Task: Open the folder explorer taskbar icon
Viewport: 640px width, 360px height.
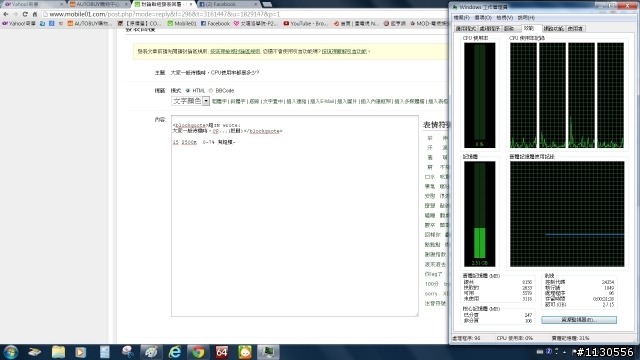Action: [58, 352]
